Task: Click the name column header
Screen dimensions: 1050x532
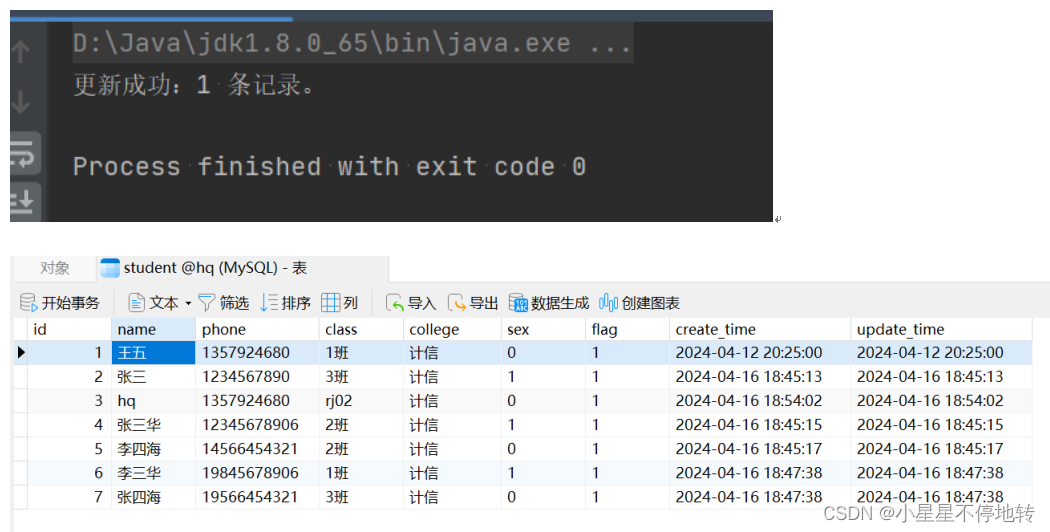Action: click(x=153, y=329)
